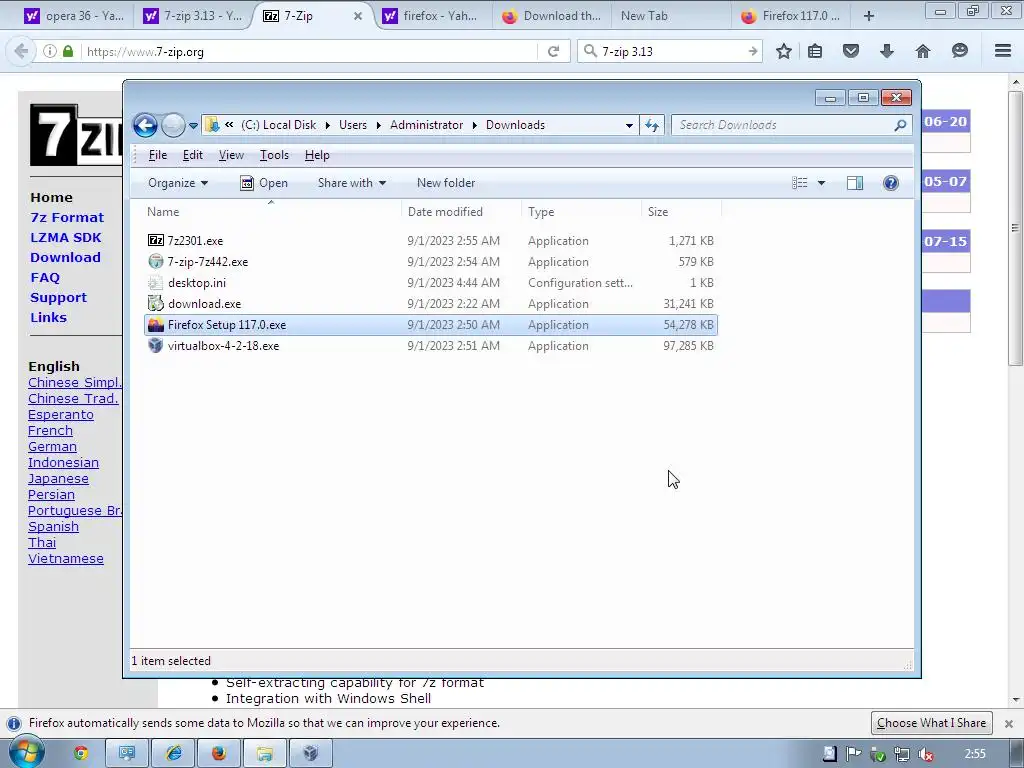1024x768 pixels.
Task: Click Users in the address breadcrumb
Action: pyautogui.click(x=353, y=125)
